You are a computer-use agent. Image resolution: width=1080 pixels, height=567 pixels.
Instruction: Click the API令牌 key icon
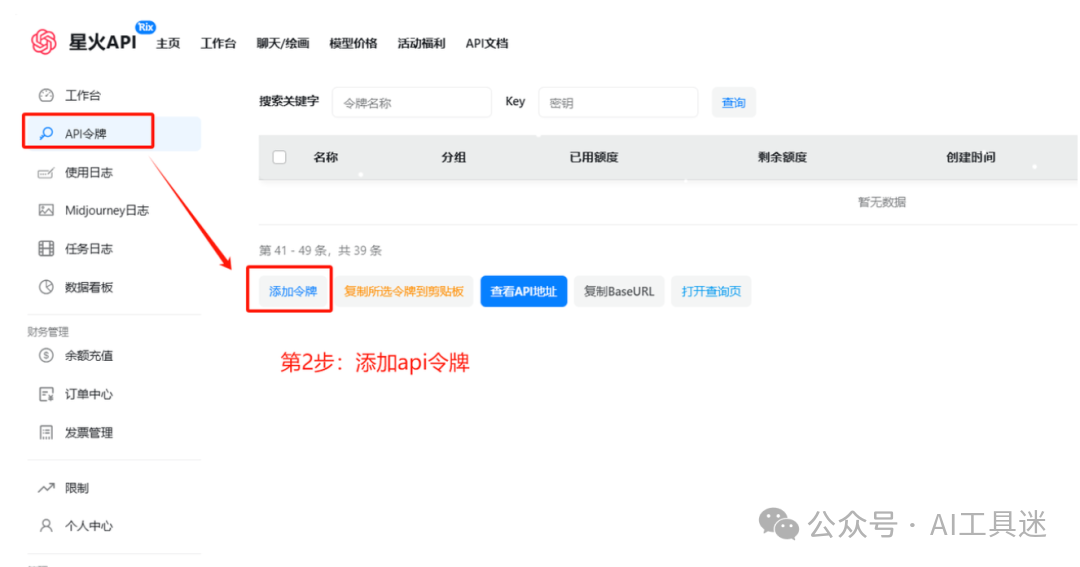coord(46,134)
